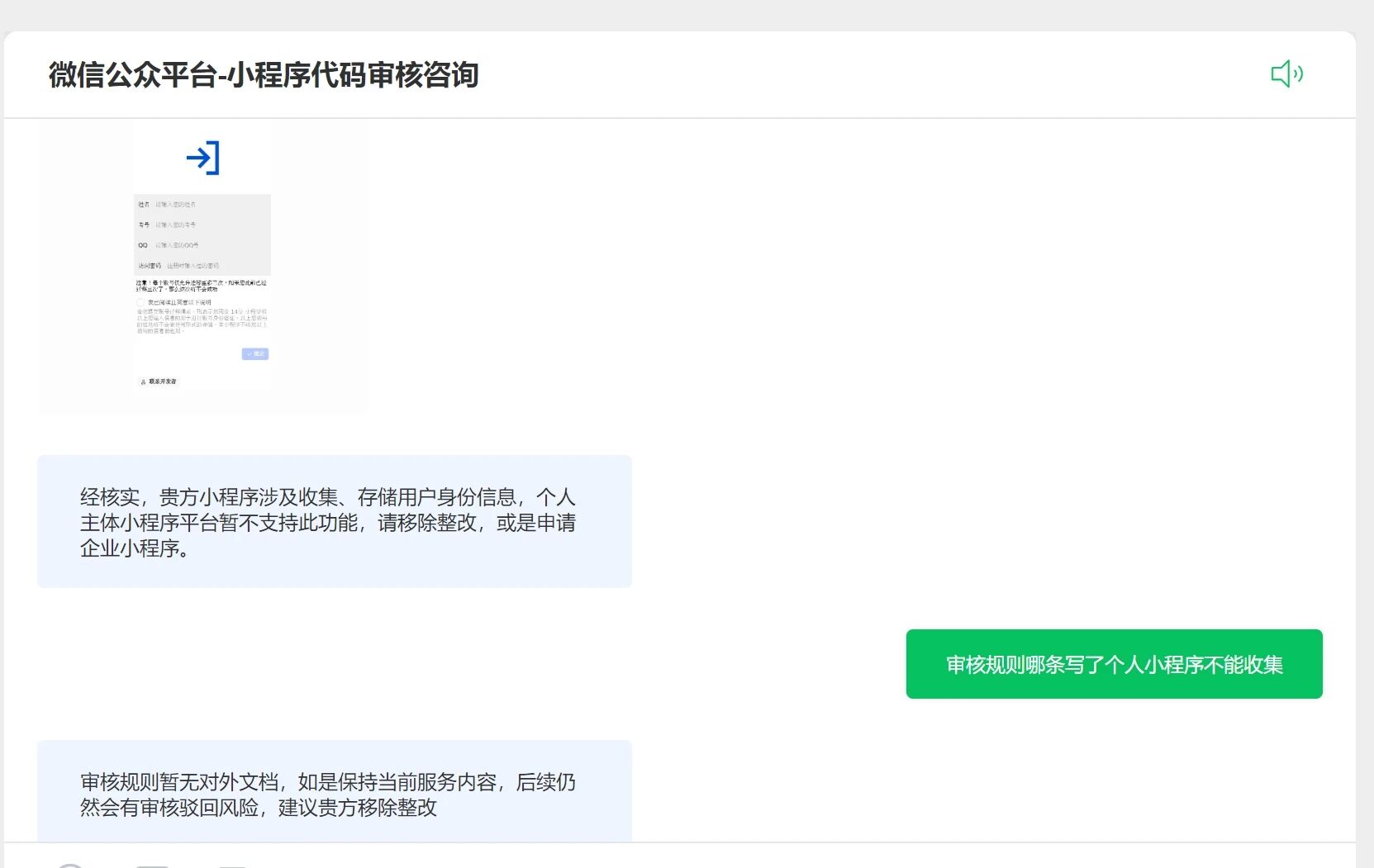This screenshot has width=1374, height=868.
Task: Toggle the sound speaker icon
Action: [x=1286, y=74]
